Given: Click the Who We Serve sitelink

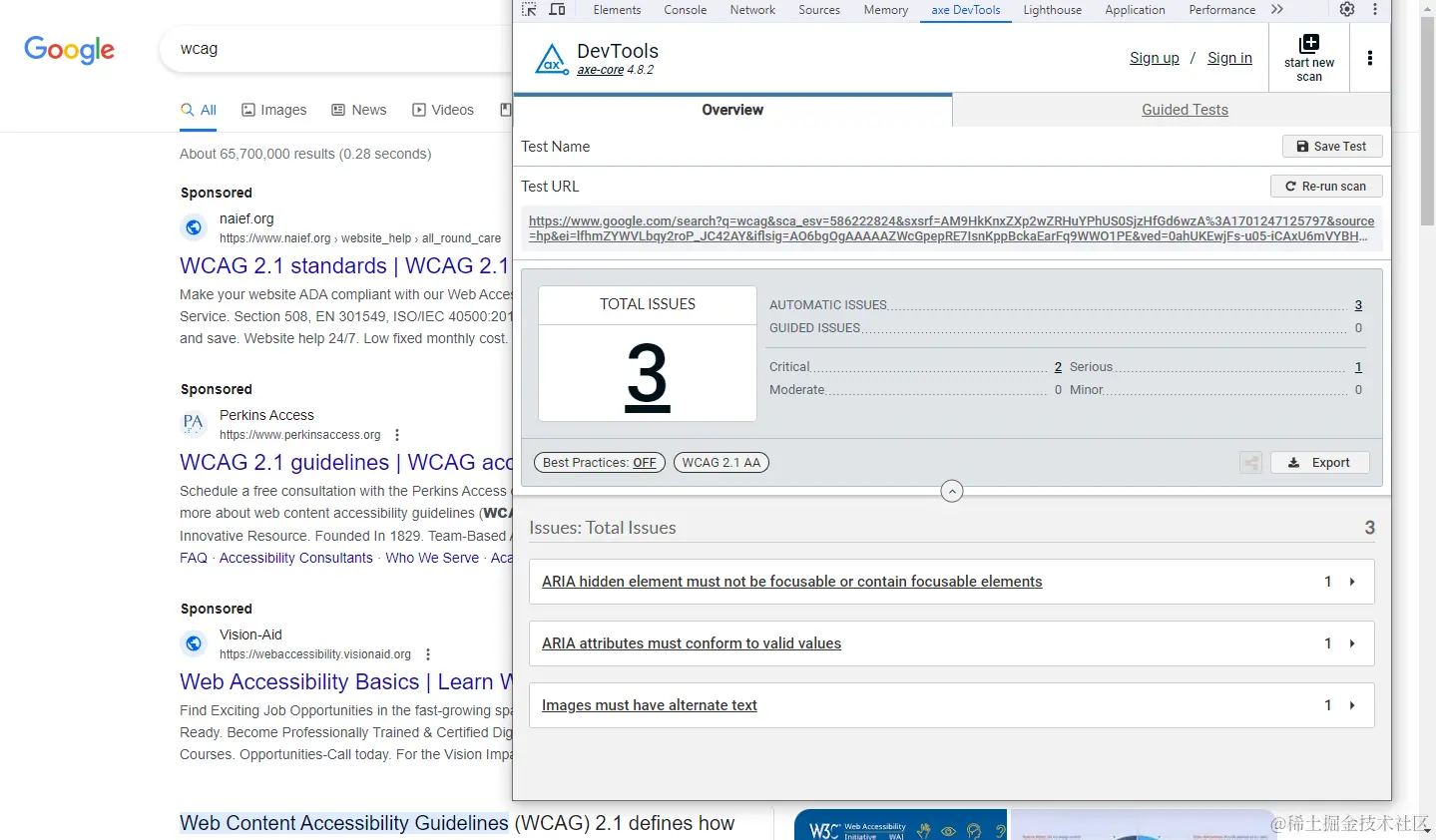Looking at the screenshot, I should coord(432,558).
